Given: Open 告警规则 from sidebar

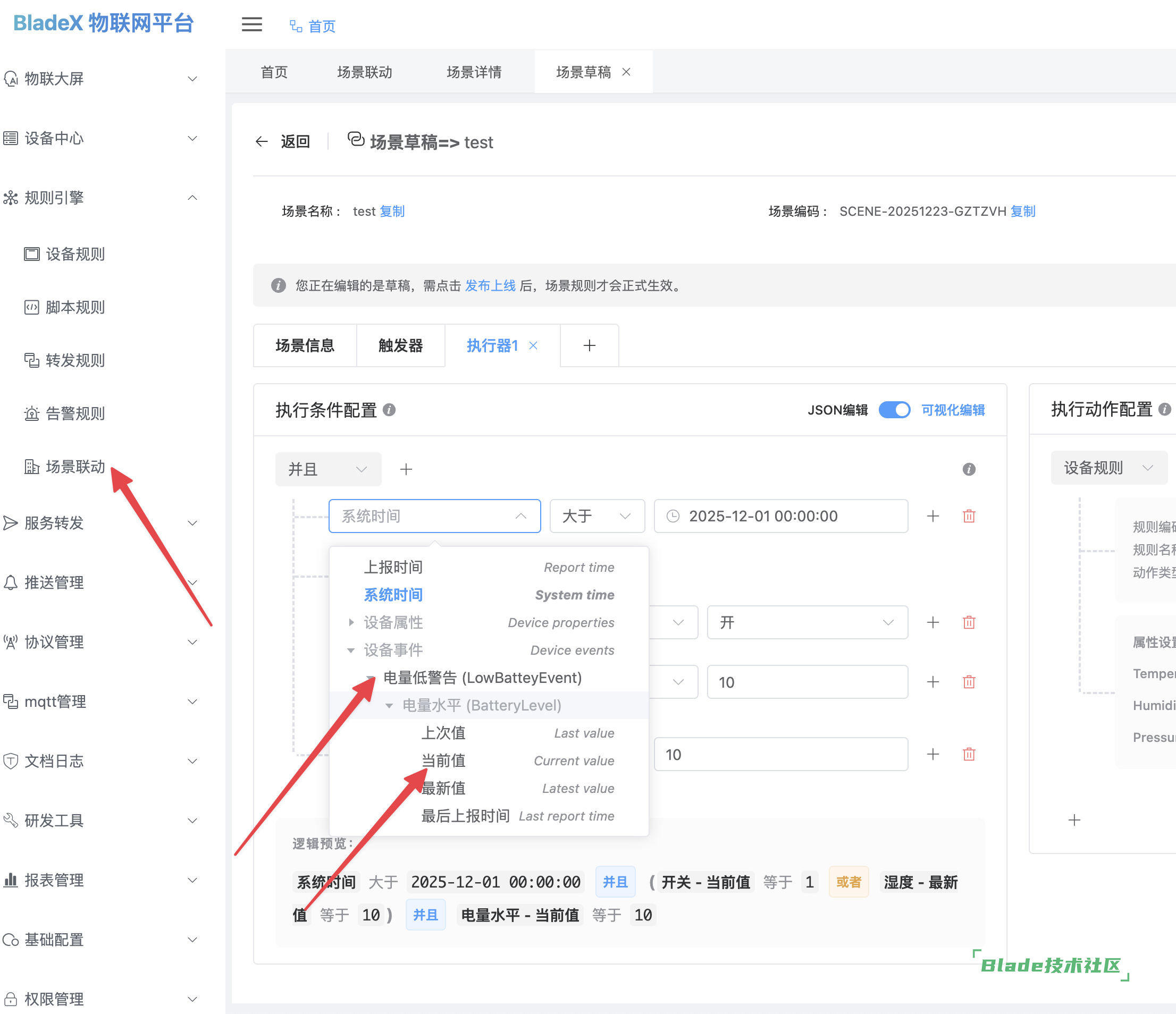Looking at the screenshot, I should tap(75, 413).
